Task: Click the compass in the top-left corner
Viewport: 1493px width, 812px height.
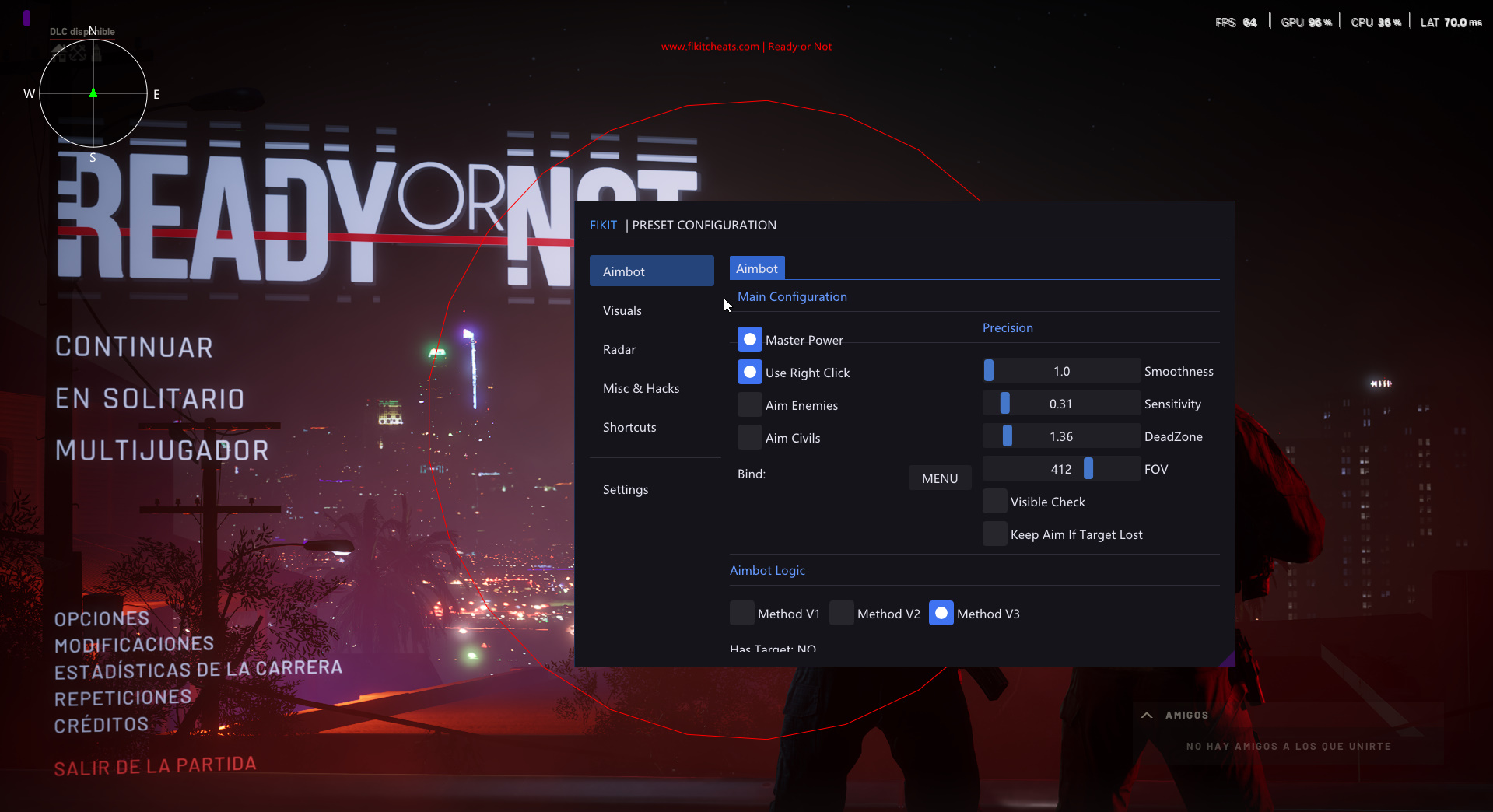Action: click(93, 93)
